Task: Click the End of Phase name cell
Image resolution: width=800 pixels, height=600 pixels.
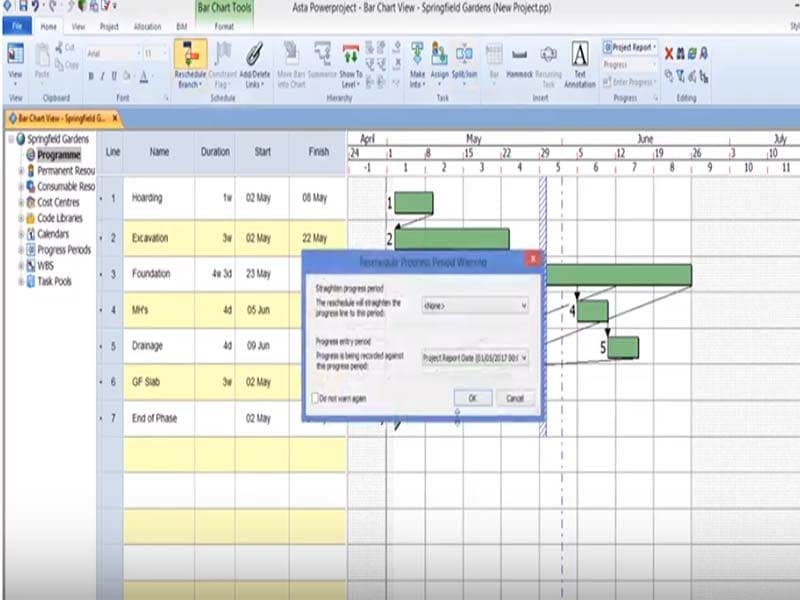Action: [159, 418]
